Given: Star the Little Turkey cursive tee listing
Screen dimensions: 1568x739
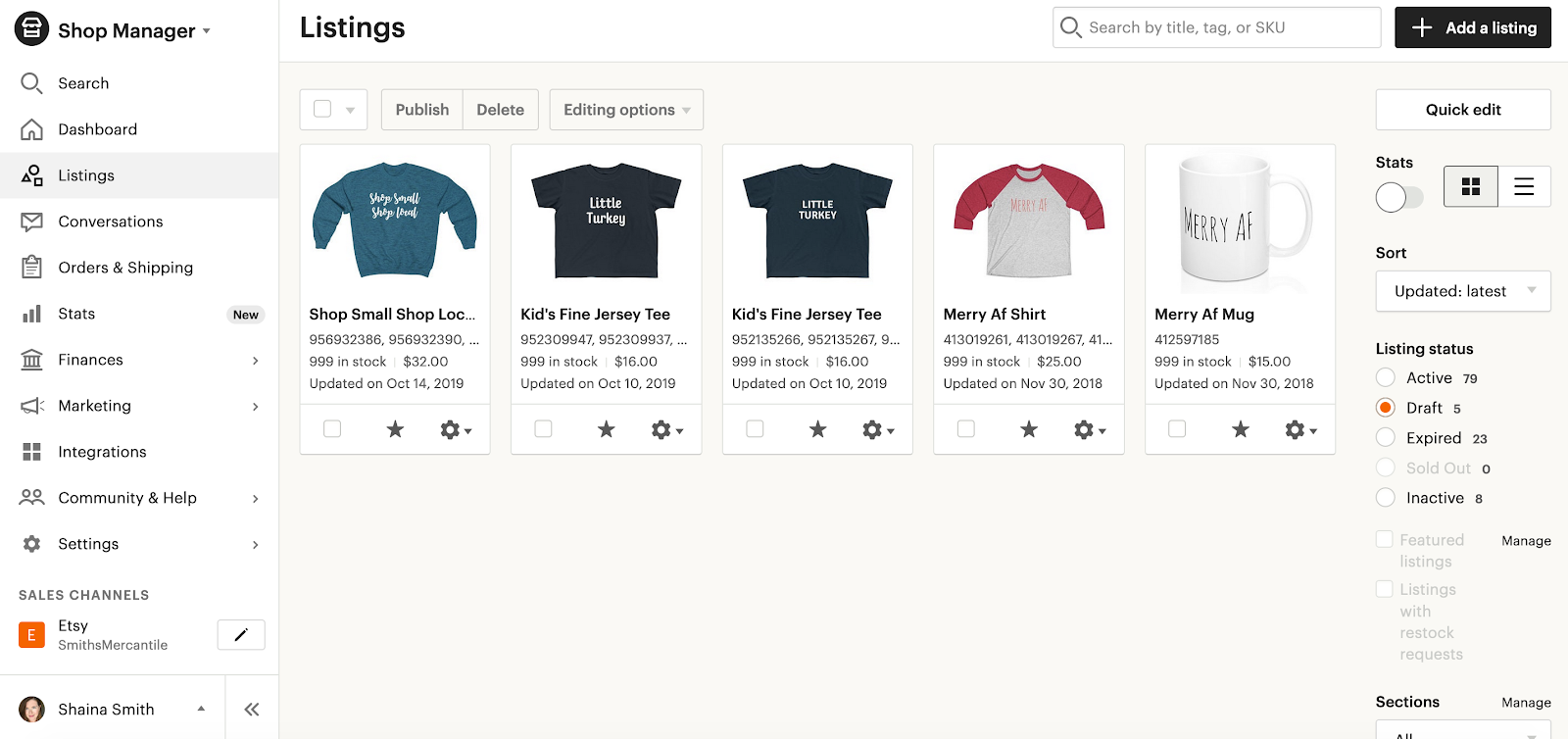Looking at the screenshot, I should [x=607, y=429].
